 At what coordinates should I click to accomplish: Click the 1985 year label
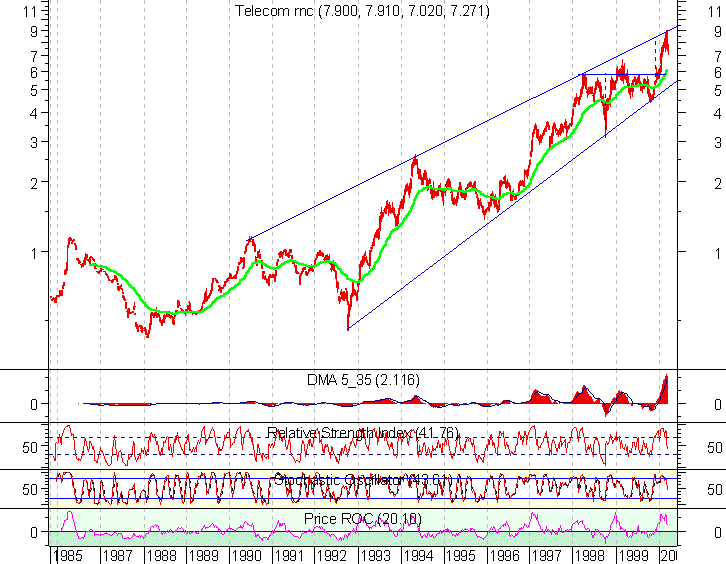(x=68, y=555)
